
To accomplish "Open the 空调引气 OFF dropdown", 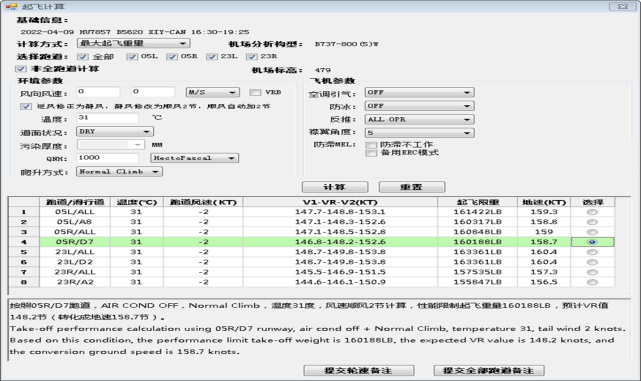I will pyautogui.click(x=419, y=93).
